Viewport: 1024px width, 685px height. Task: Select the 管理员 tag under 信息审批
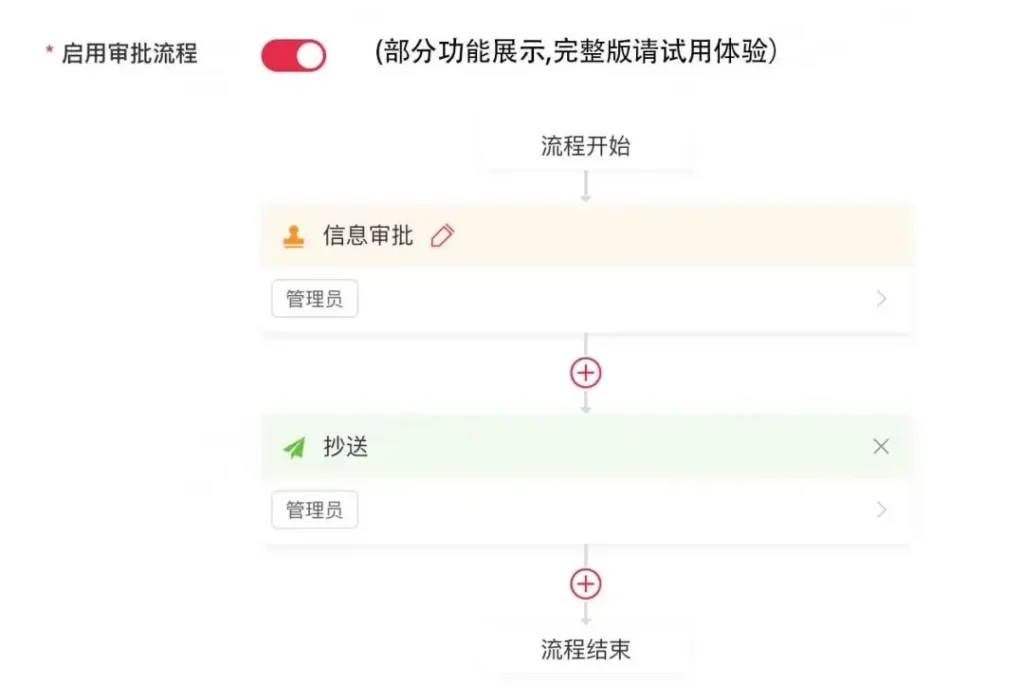(x=314, y=299)
